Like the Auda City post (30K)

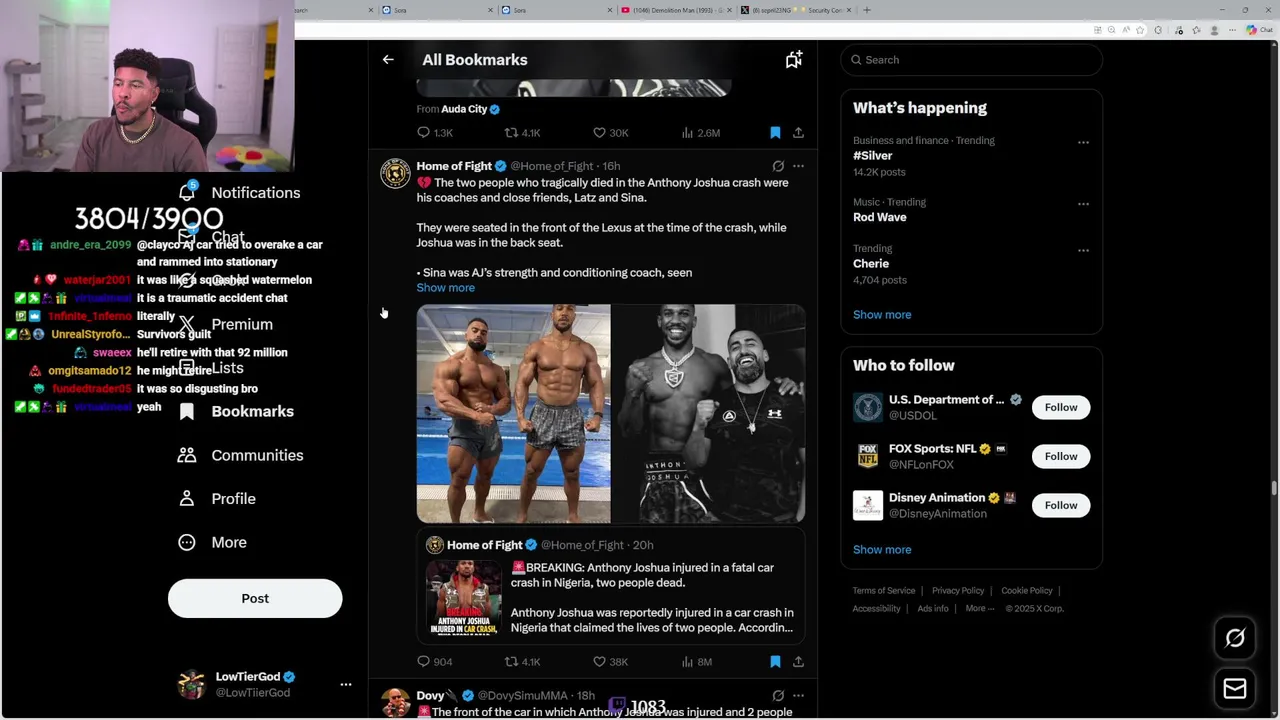point(610,133)
